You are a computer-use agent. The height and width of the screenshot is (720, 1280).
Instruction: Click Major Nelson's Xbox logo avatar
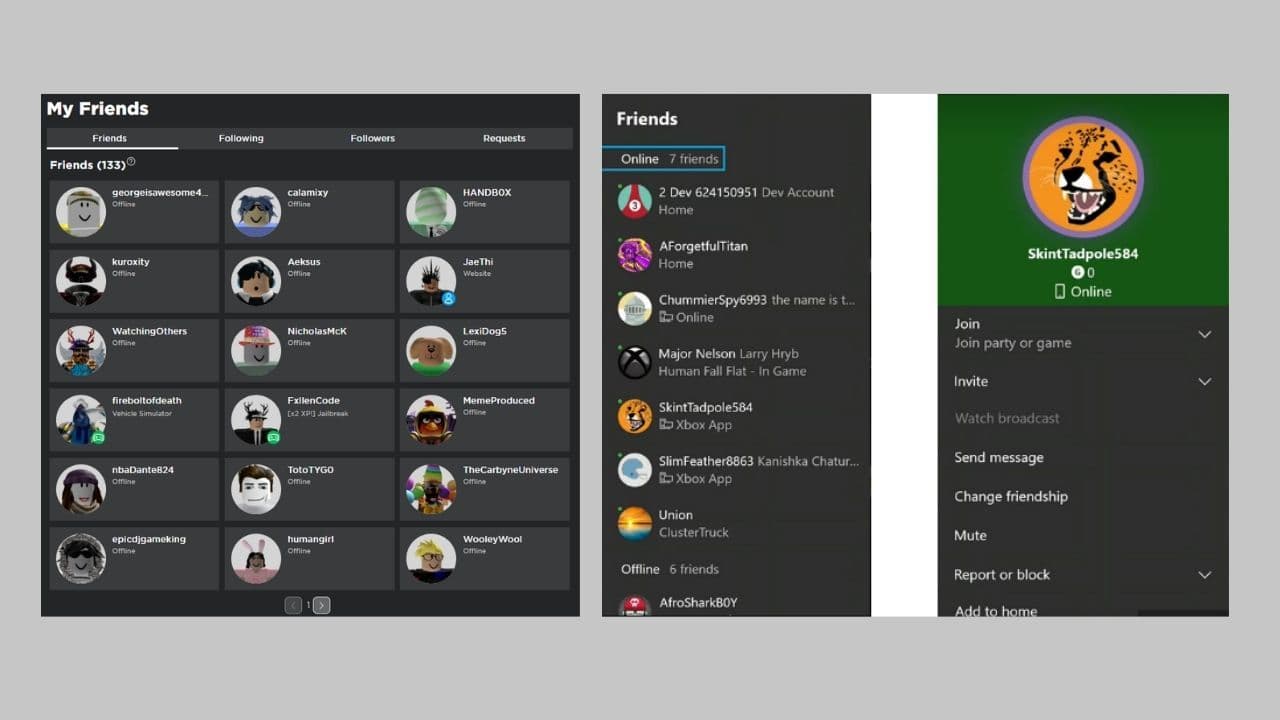[634, 362]
